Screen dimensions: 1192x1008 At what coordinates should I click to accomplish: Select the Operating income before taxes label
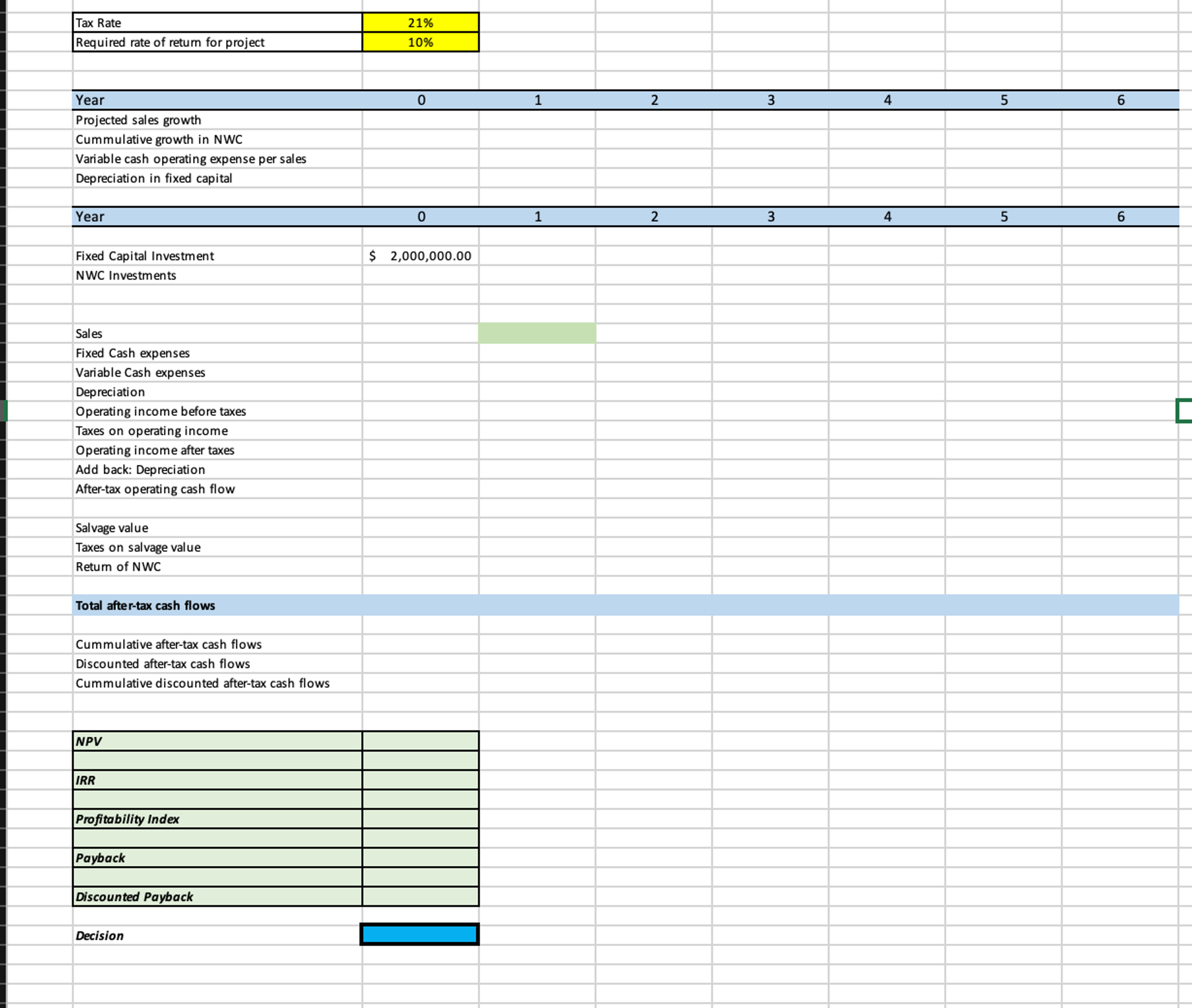pyautogui.click(x=161, y=411)
